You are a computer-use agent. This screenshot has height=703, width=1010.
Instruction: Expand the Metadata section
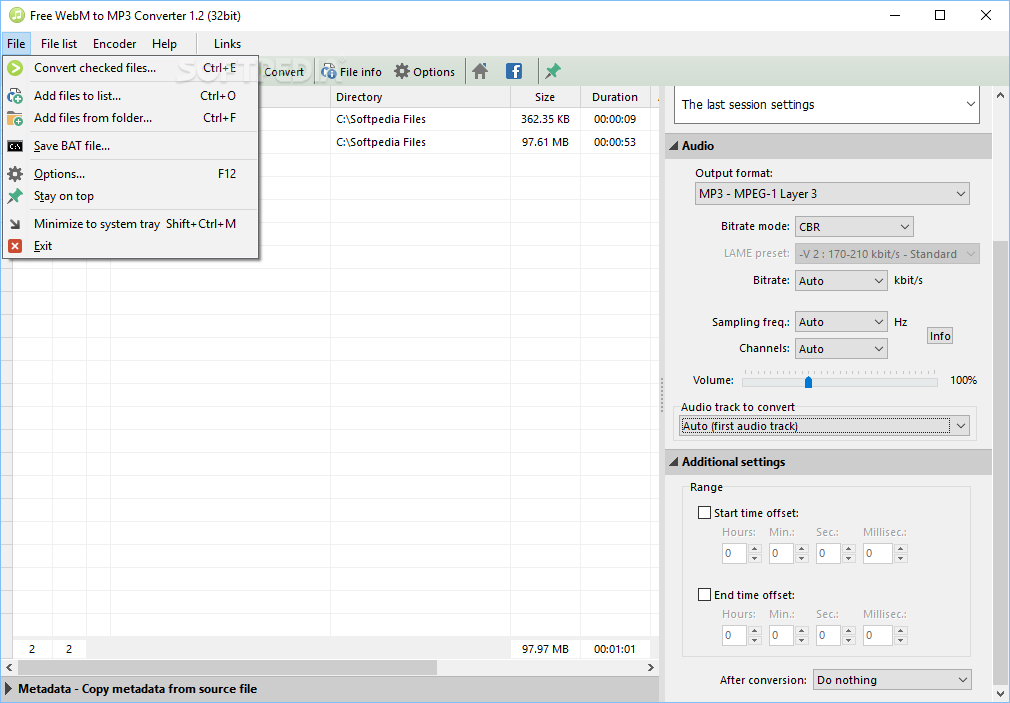coord(9,689)
